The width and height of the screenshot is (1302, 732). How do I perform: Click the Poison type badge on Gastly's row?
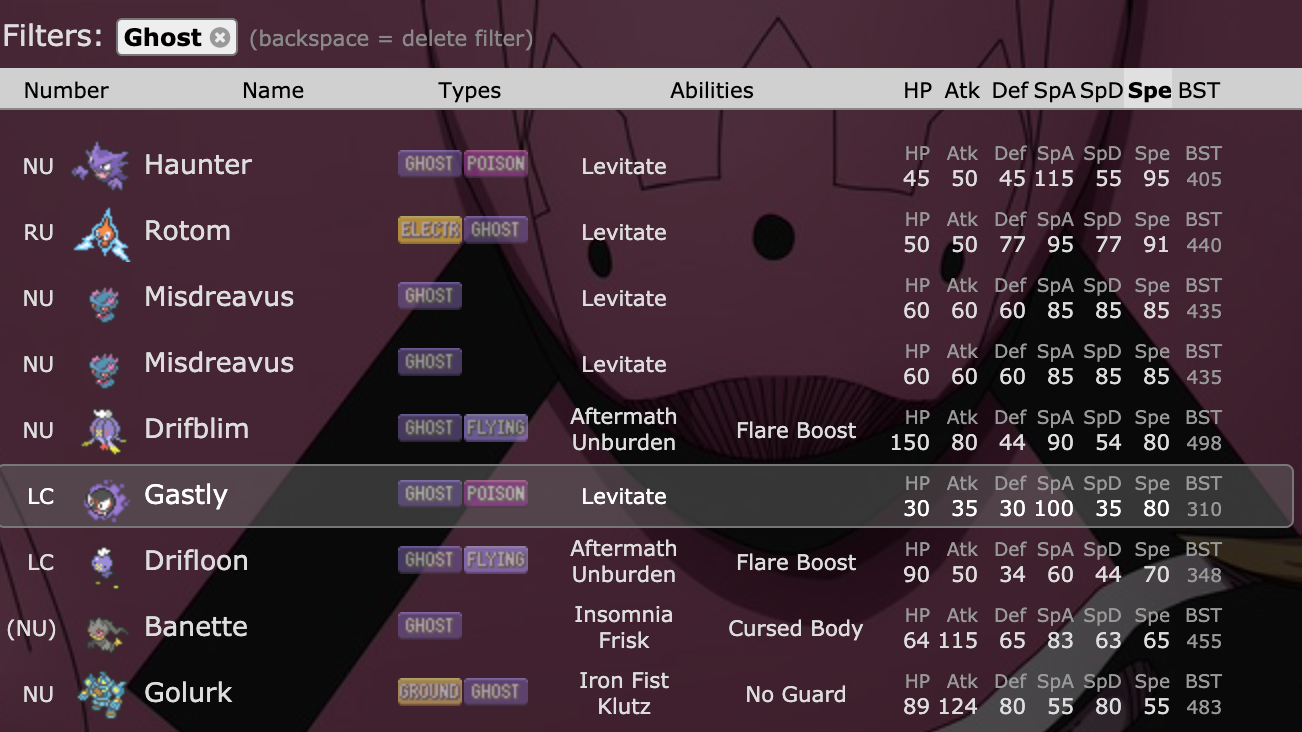click(495, 494)
